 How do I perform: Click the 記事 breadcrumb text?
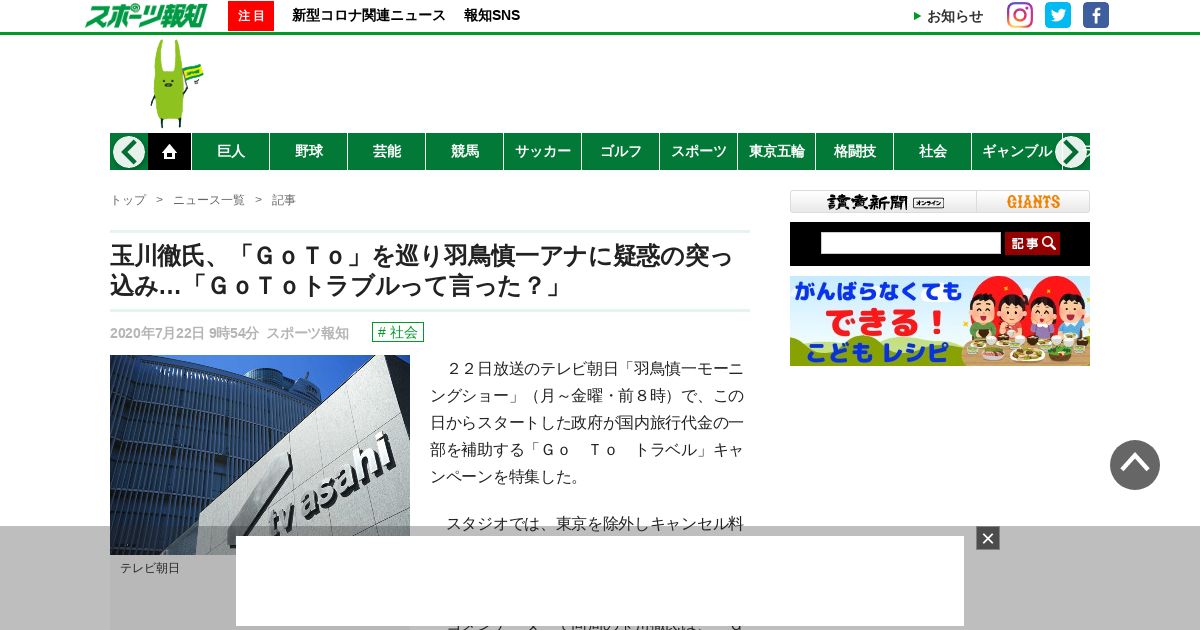click(284, 200)
